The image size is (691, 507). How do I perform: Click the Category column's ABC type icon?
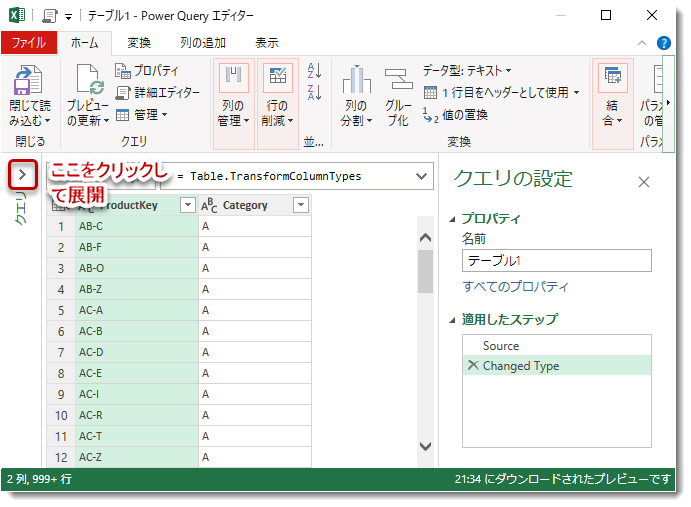[x=209, y=205]
